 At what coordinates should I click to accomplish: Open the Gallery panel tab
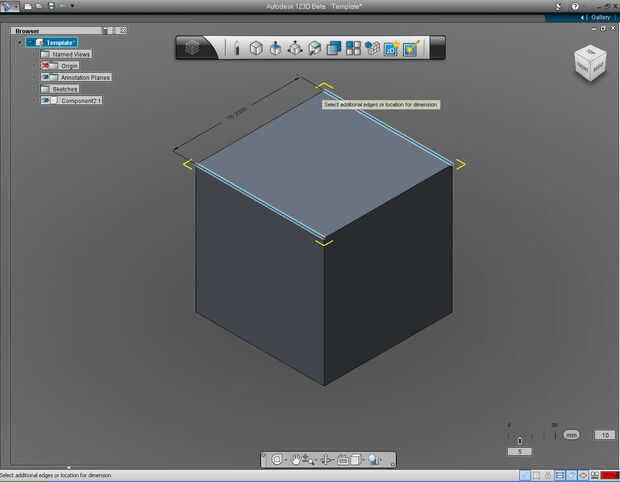tap(600, 17)
